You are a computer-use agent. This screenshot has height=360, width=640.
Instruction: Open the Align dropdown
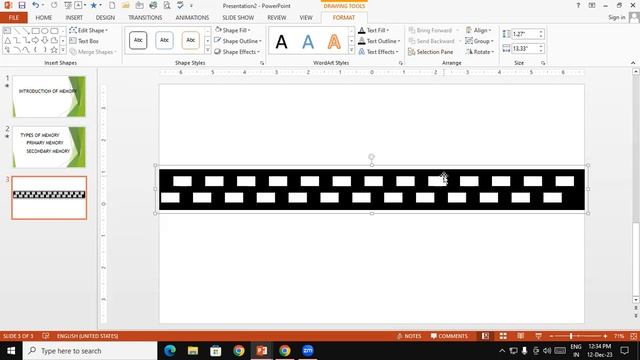(479, 30)
